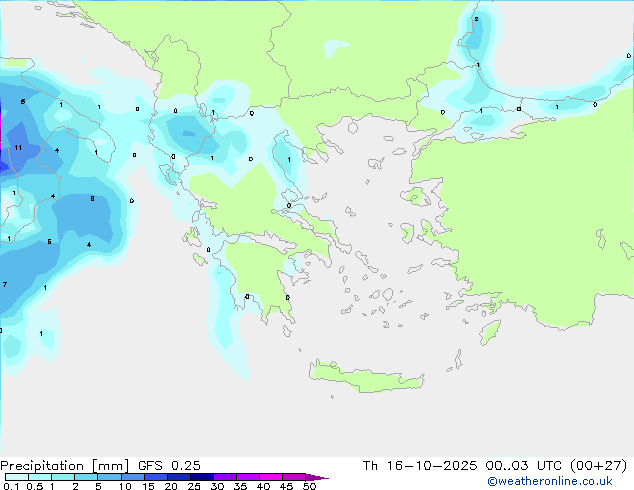Screen dimensions: 634x490
Task: Click the '0.1' legend scale label
Action: click(x=11, y=486)
